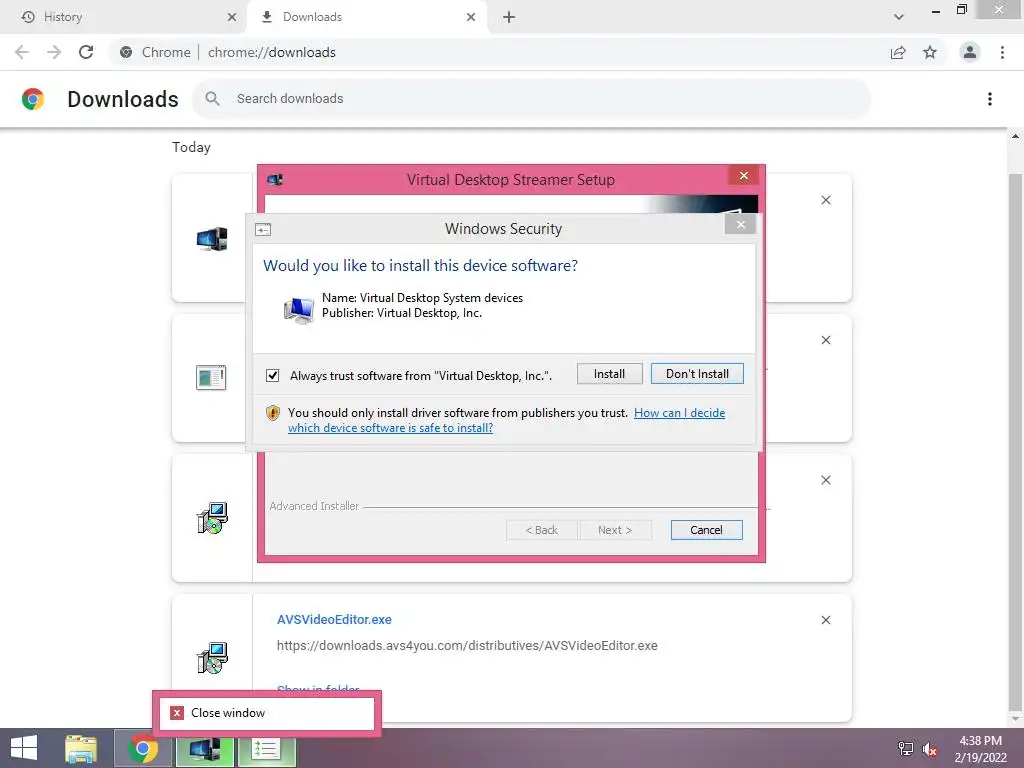Click the AVSVideoEditor download URL text
This screenshot has width=1024, height=768.
467,645
